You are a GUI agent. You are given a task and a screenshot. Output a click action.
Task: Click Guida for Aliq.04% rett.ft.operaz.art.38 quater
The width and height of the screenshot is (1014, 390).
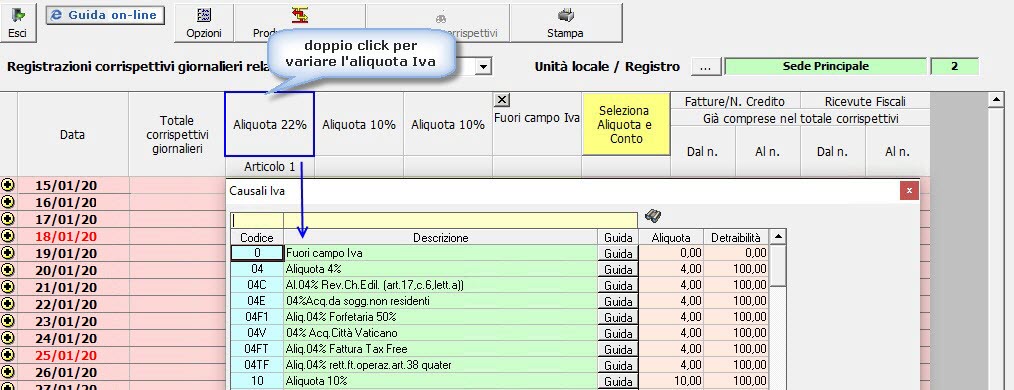point(618,365)
